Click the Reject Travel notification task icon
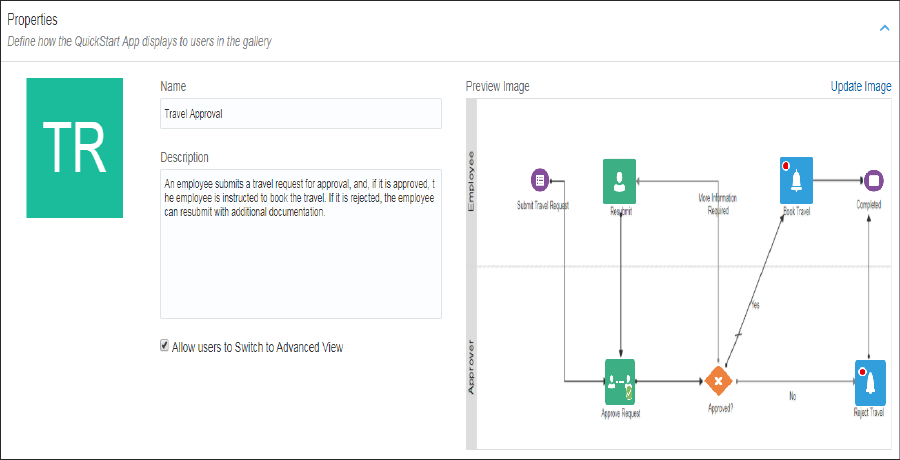900x460 pixels. point(872,381)
